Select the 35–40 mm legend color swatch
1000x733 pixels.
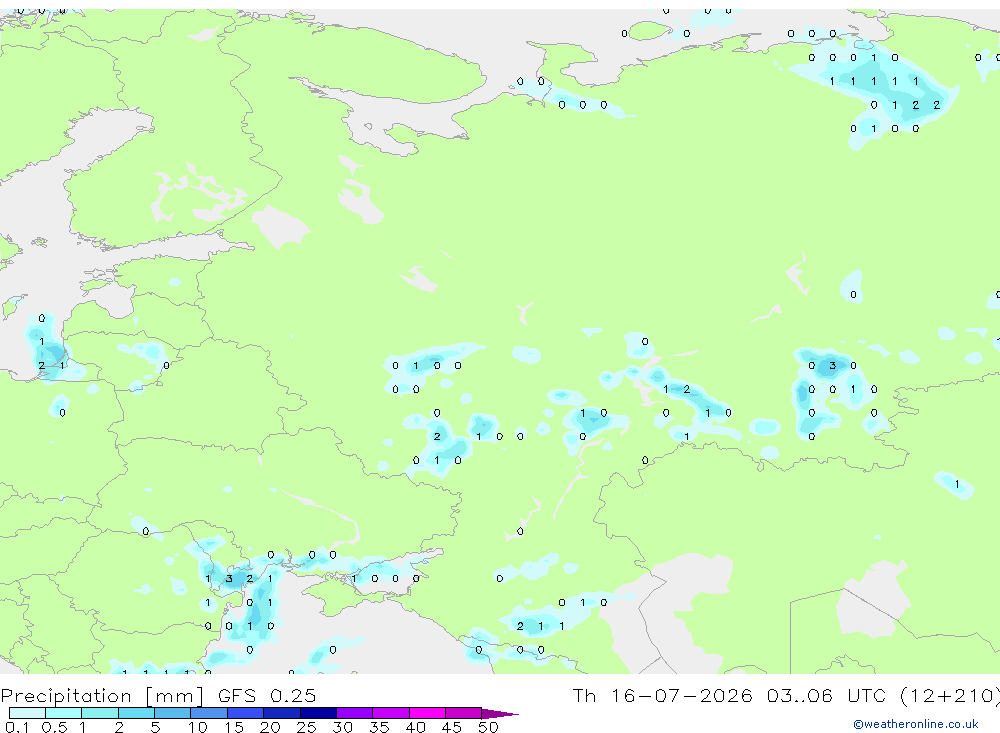pos(391,713)
